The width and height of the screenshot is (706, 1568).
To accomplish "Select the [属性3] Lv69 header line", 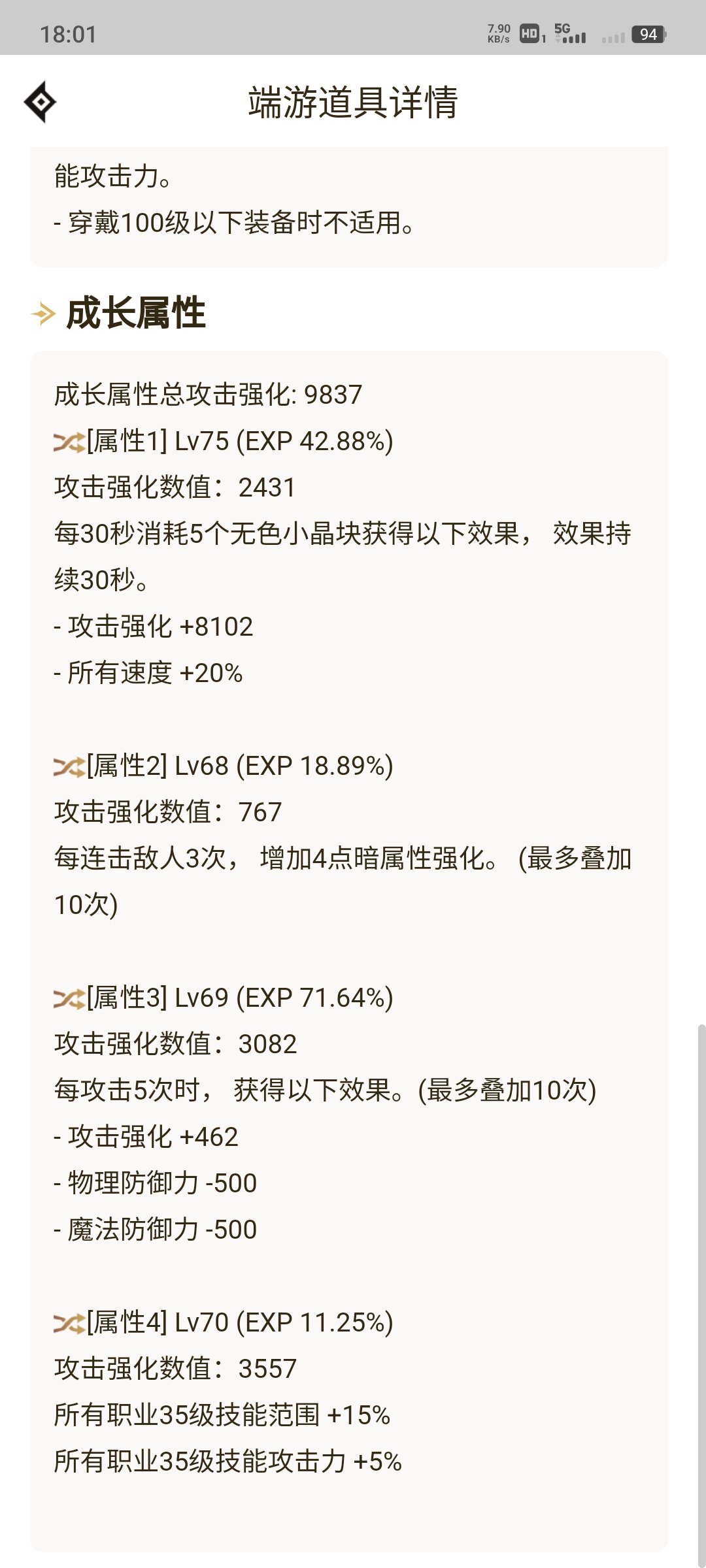I will tap(224, 998).
